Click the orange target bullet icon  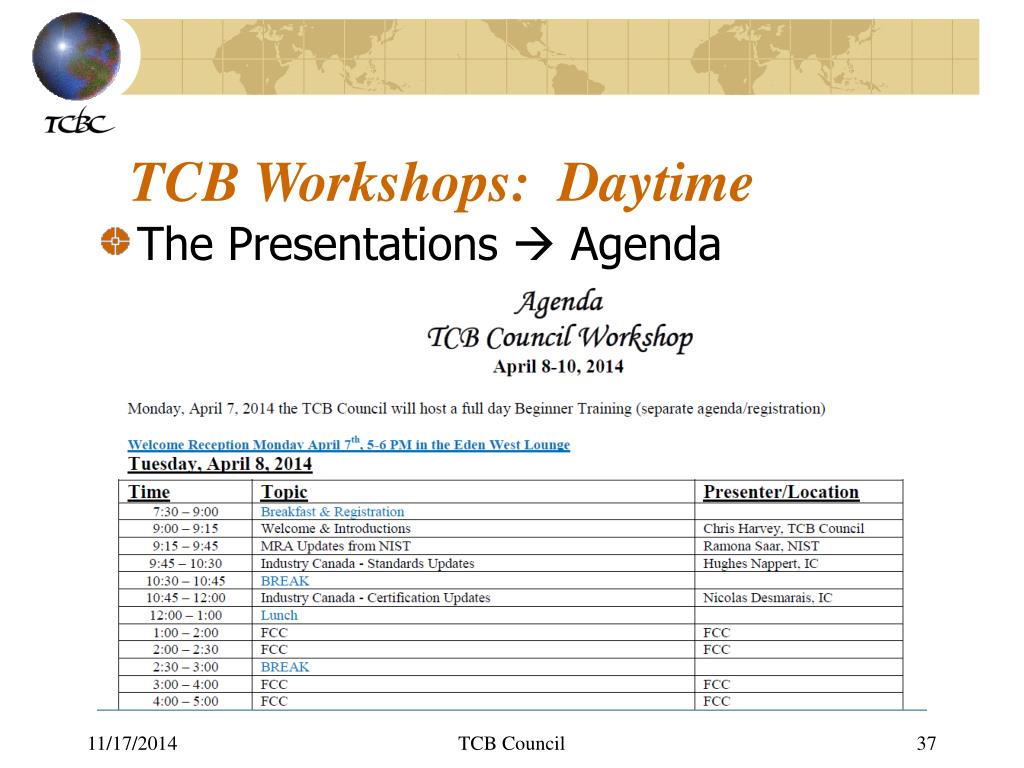[115, 241]
